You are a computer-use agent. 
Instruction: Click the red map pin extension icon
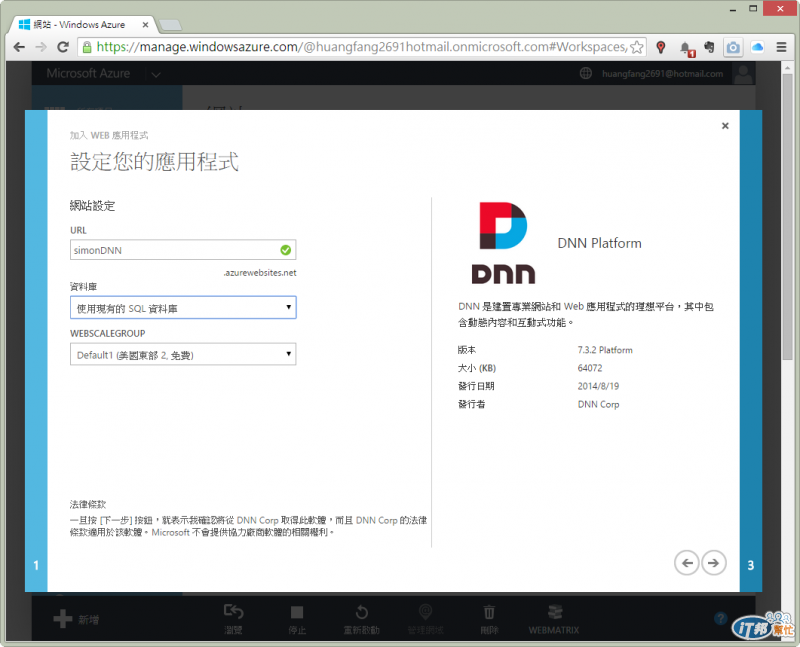point(661,47)
